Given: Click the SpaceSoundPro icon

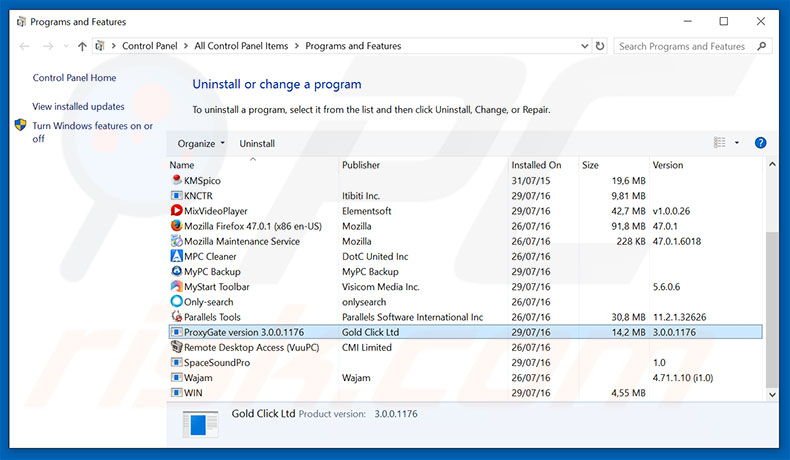Looking at the screenshot, I should click(x=176, y=362).
